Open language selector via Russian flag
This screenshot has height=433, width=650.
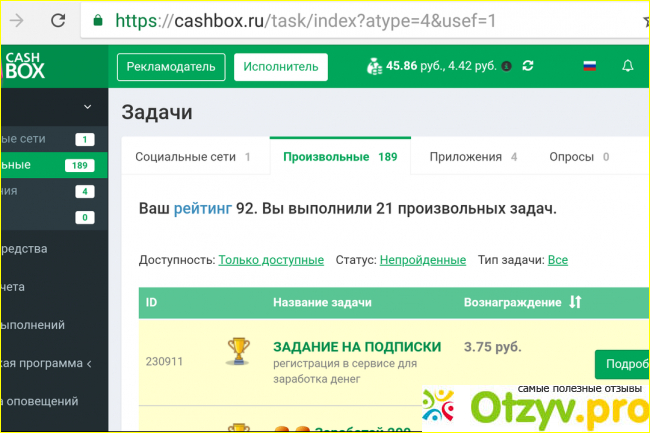coord(590,67)
